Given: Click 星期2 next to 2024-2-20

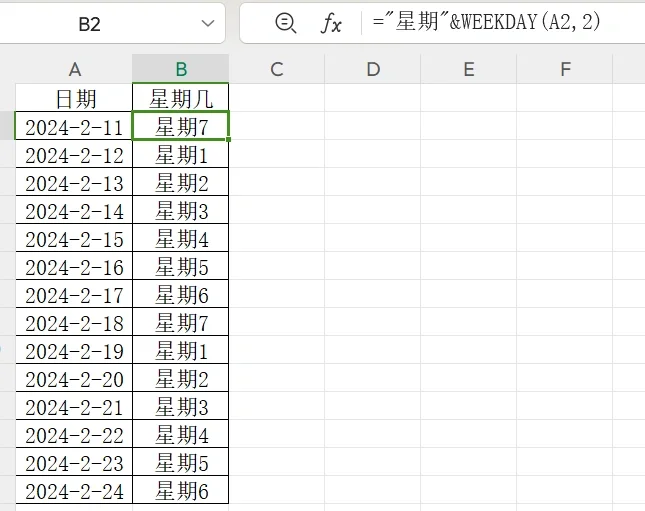Looking at the screenshot, I should (x=181, y=378).
